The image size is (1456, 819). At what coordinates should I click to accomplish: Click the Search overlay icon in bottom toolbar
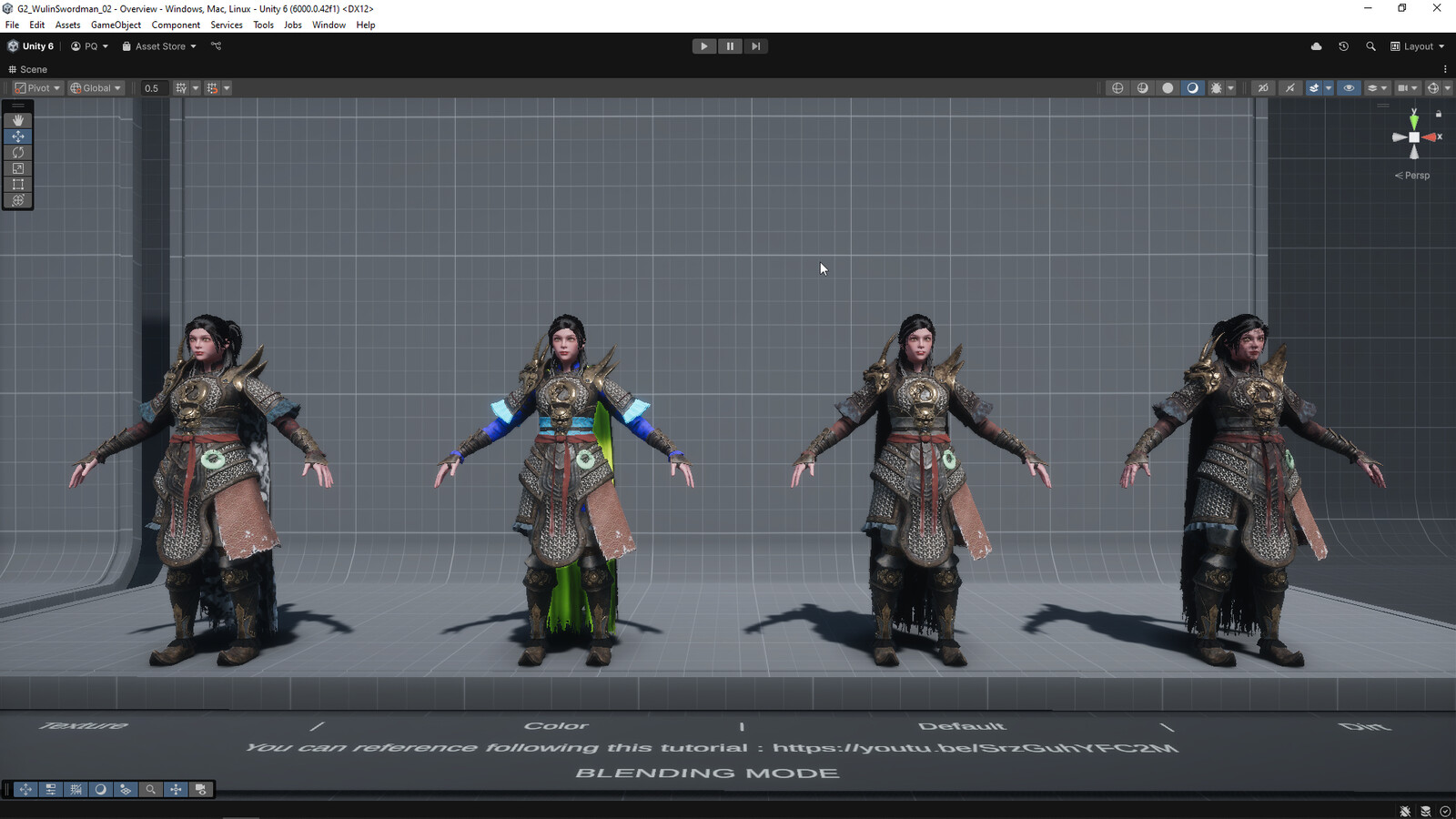point(151,790)
